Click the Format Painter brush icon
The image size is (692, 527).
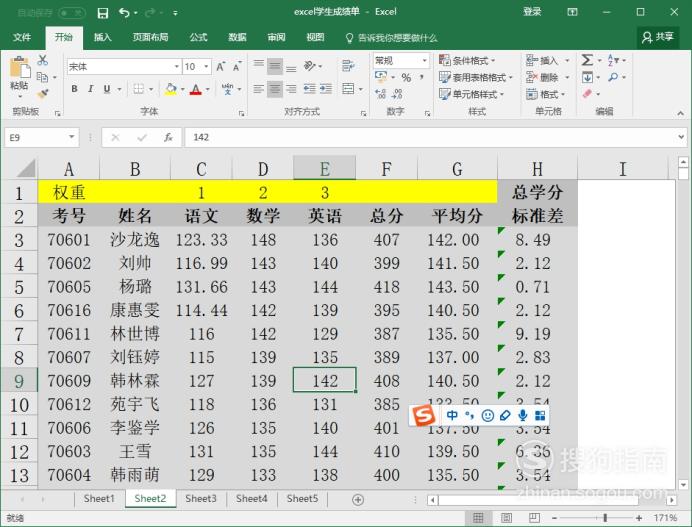(x=43, y=94)
